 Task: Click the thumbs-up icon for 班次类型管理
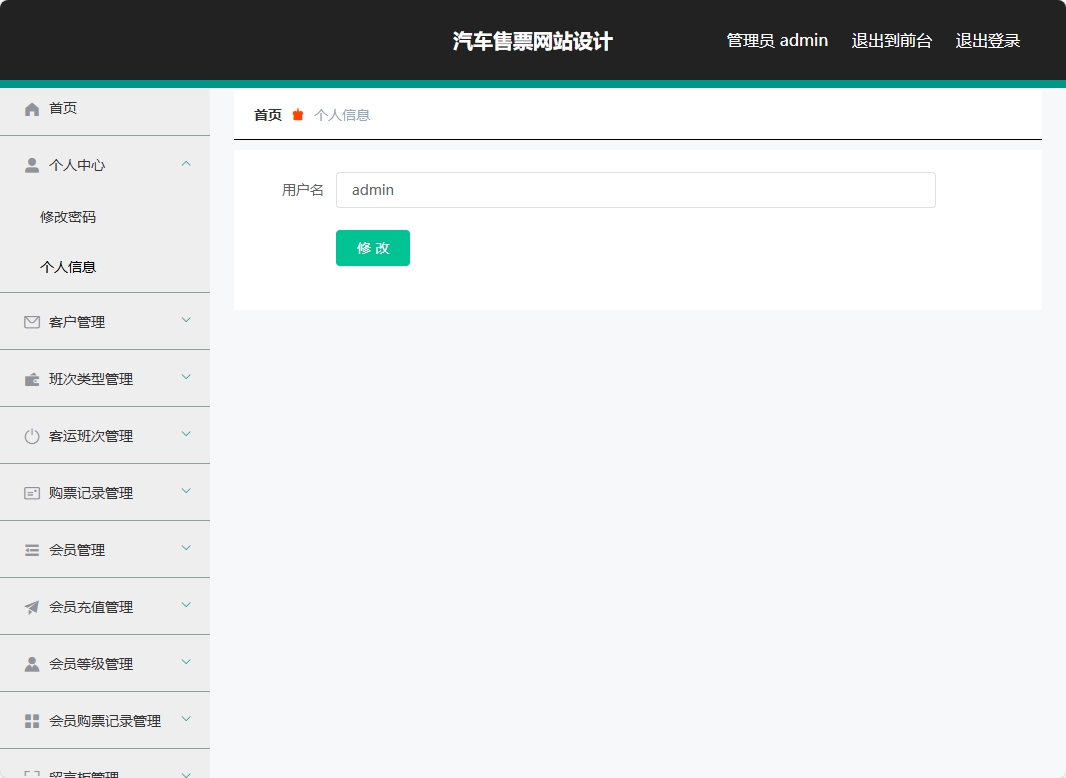tap(30, 377)
